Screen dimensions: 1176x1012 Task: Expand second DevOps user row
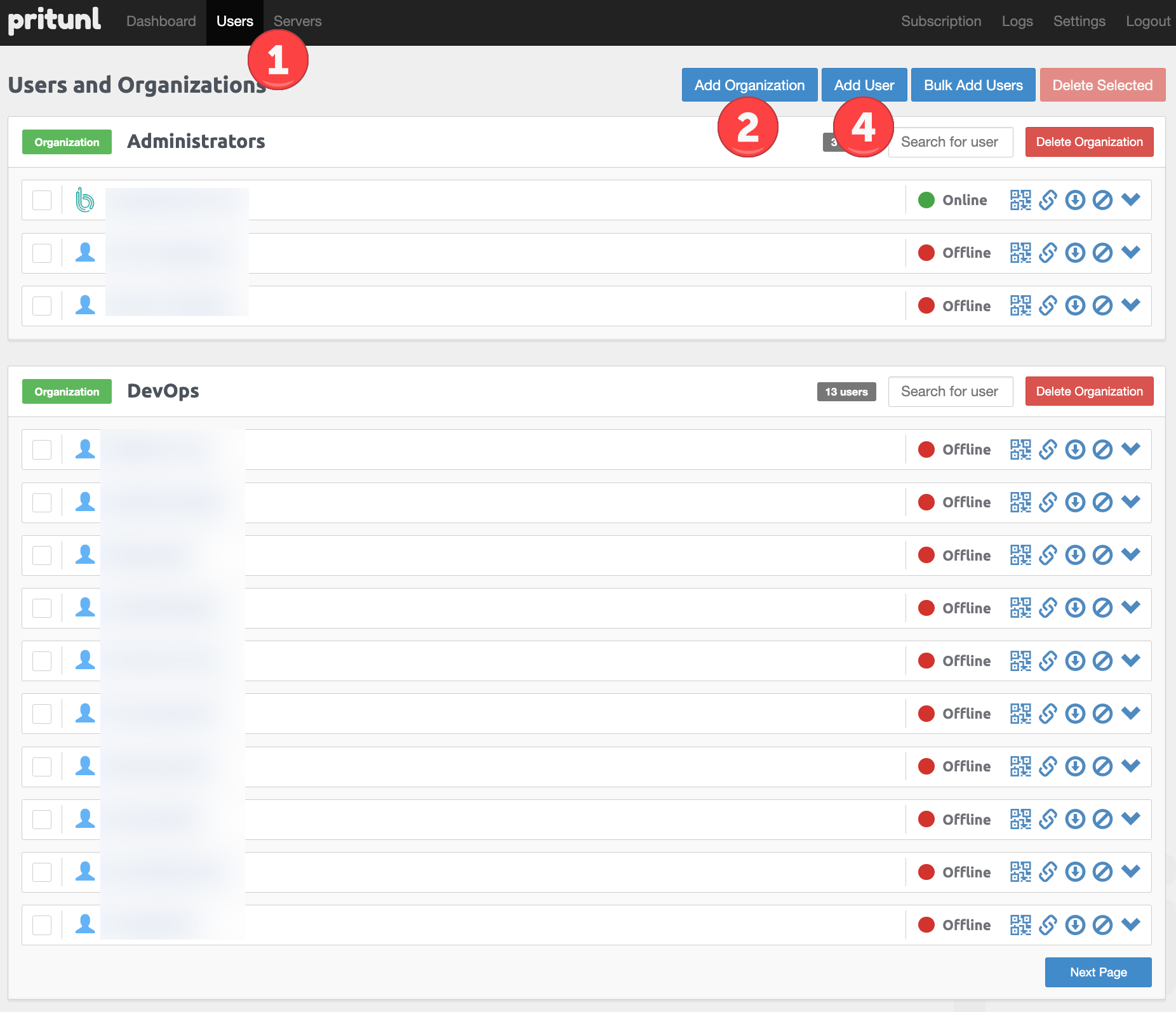tap(1131, 502)
